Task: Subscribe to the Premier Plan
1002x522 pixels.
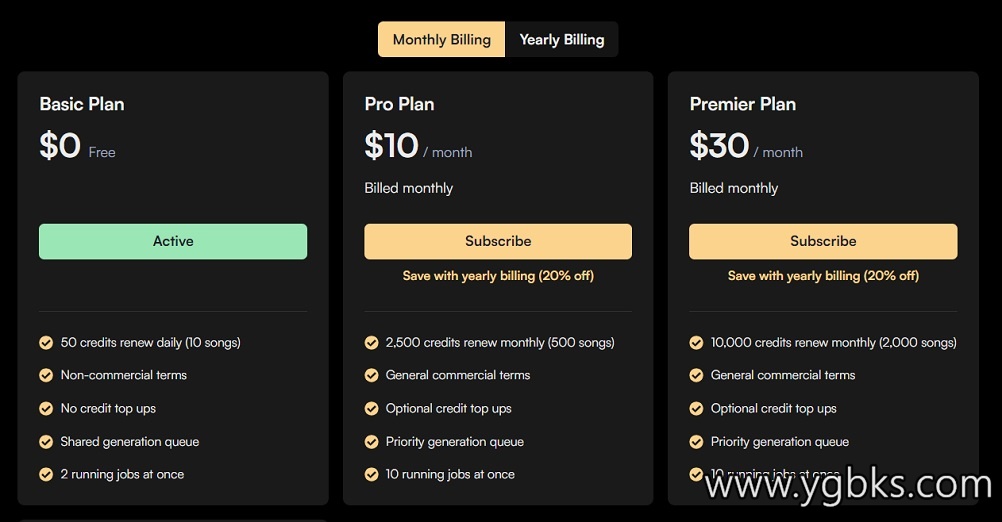Action: pos(823,242)
